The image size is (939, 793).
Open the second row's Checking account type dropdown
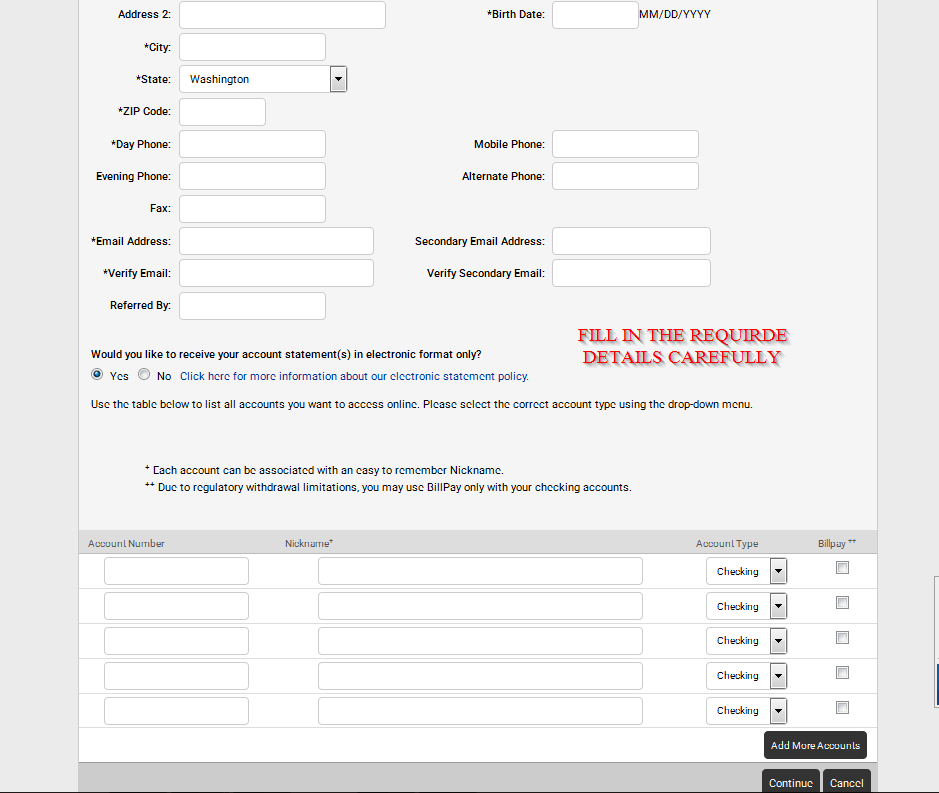[x=777, y=605]
